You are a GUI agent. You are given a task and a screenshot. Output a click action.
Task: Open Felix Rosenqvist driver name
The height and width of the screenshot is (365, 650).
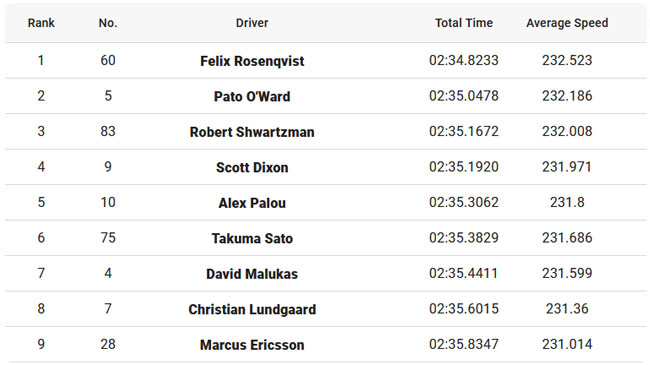(x=252, y=61)
